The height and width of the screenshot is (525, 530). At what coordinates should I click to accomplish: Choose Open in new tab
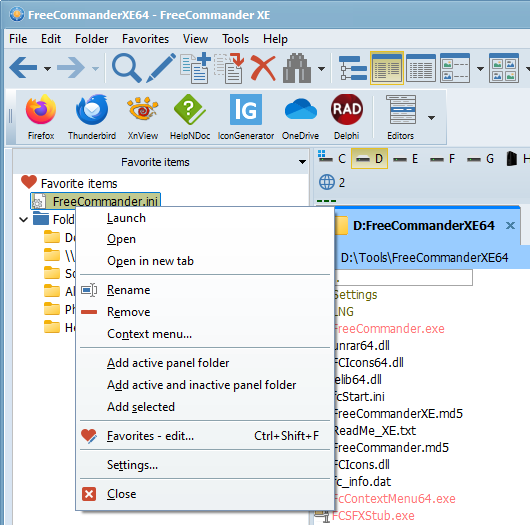point(205,261)
